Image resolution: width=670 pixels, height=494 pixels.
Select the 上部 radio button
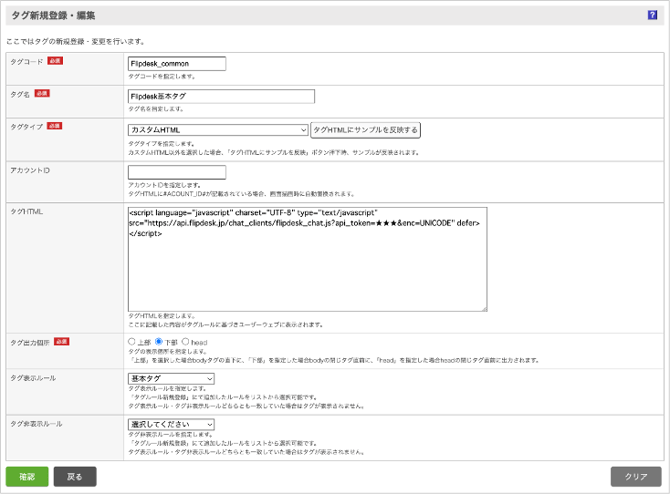[133, 342]
